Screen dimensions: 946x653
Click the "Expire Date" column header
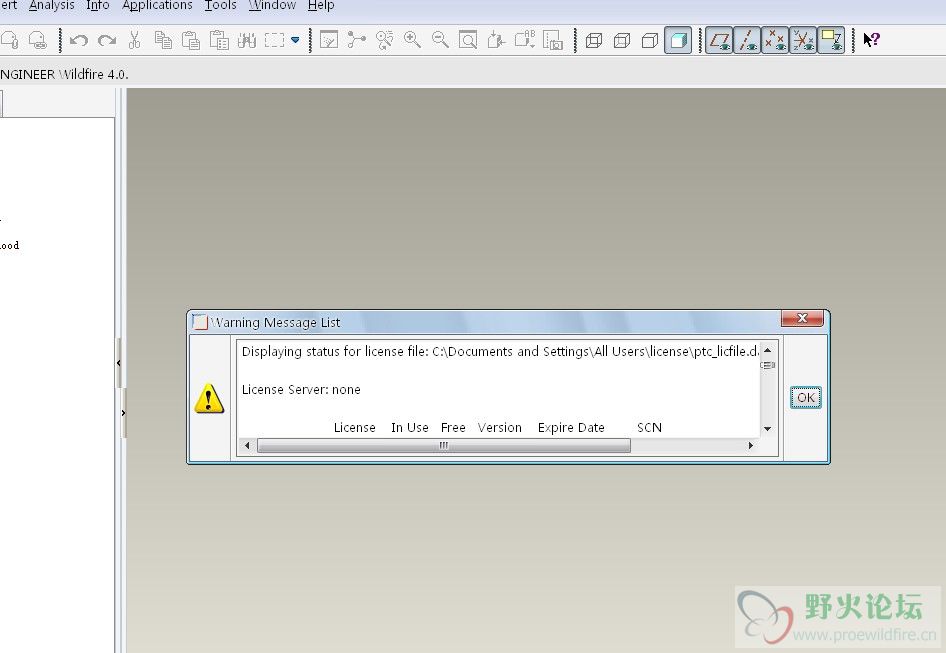pyautogui.click(x=571, y=428)
